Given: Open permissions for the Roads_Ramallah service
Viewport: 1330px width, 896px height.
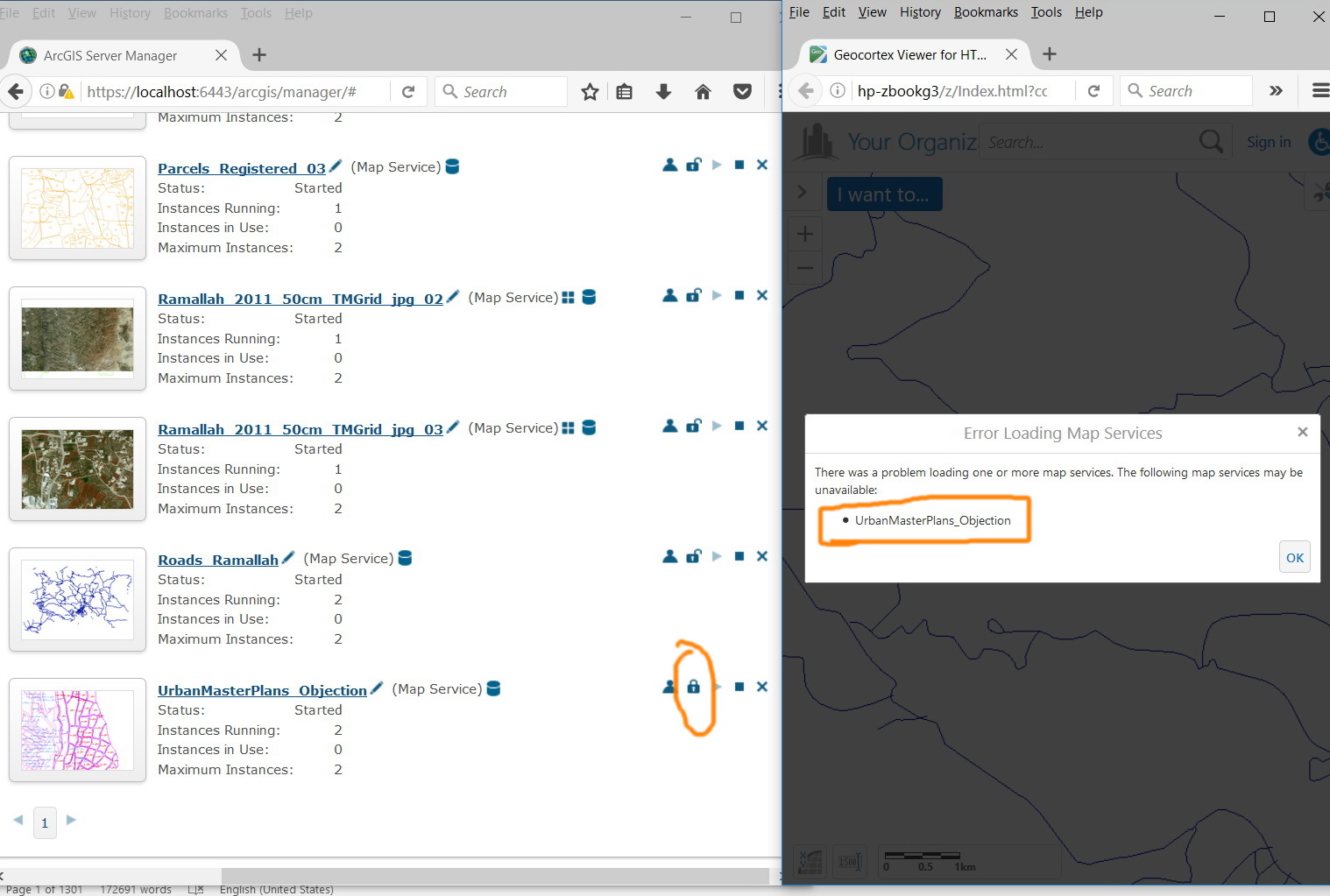Looking at the screenshot, I should (670, 556).
